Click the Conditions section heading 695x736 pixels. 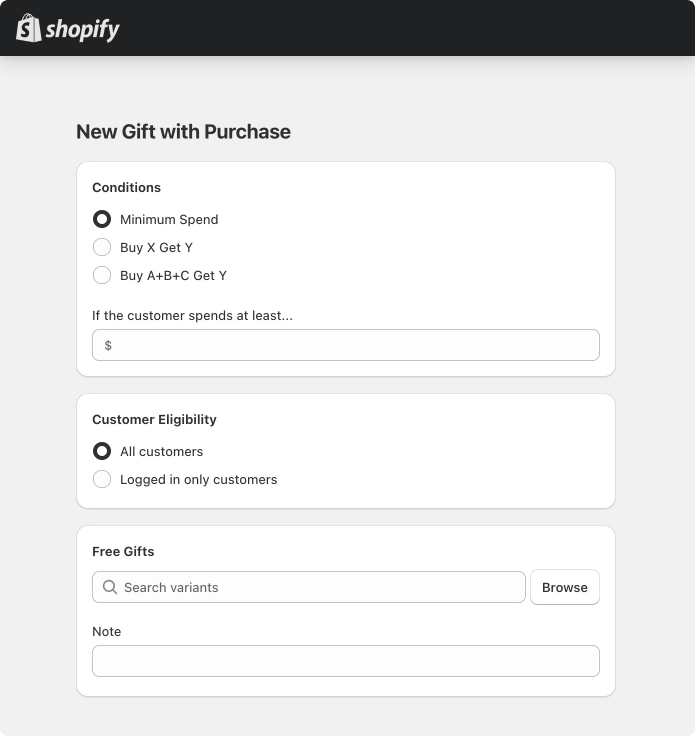126,187
